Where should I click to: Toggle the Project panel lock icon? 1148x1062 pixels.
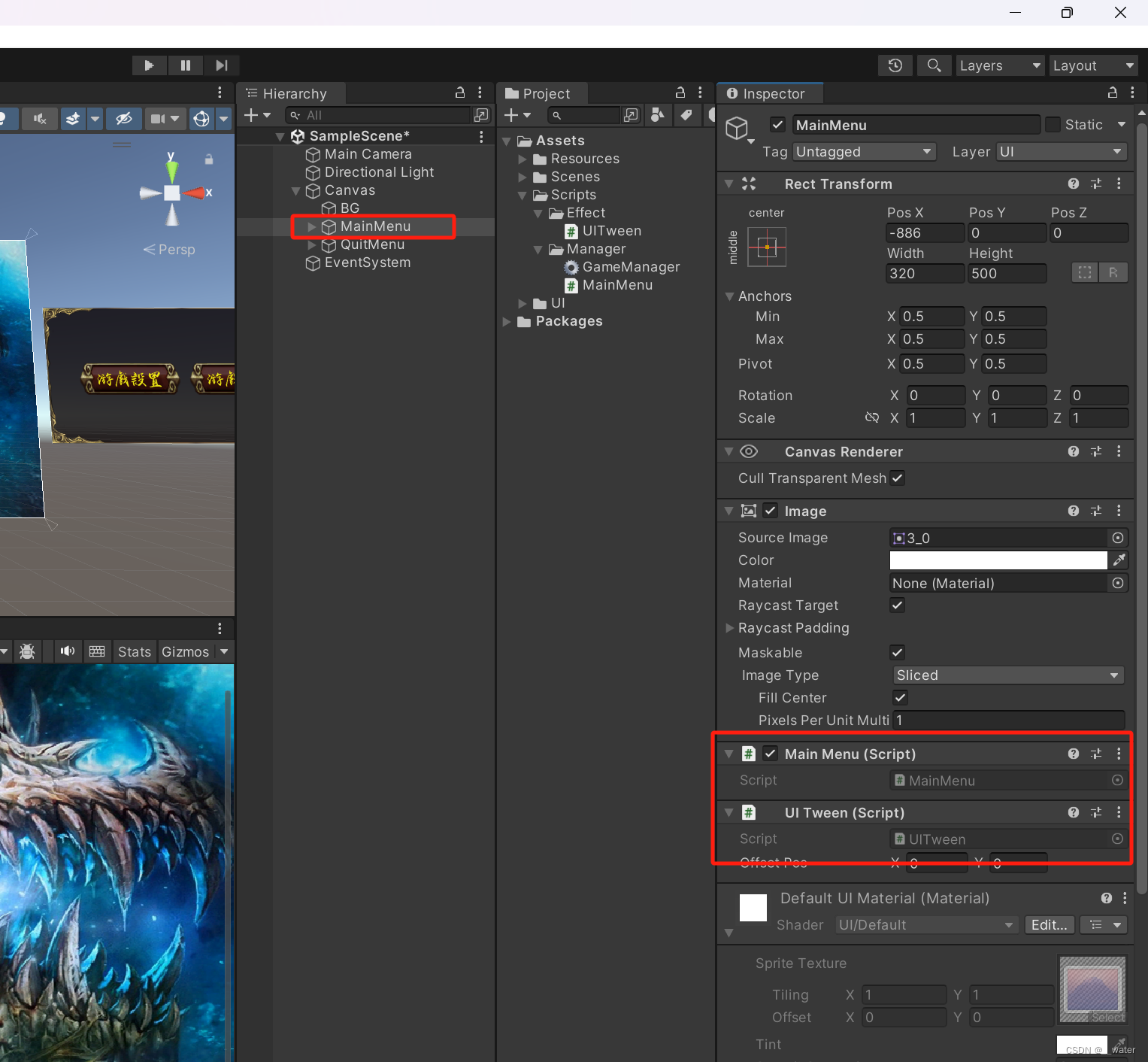coord(680,93)
